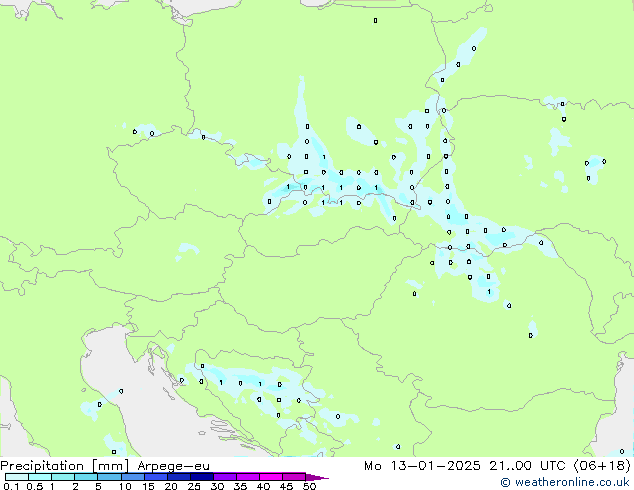
Task: Select the legend swatch between 1 and 2
Action: coord(63,477)
